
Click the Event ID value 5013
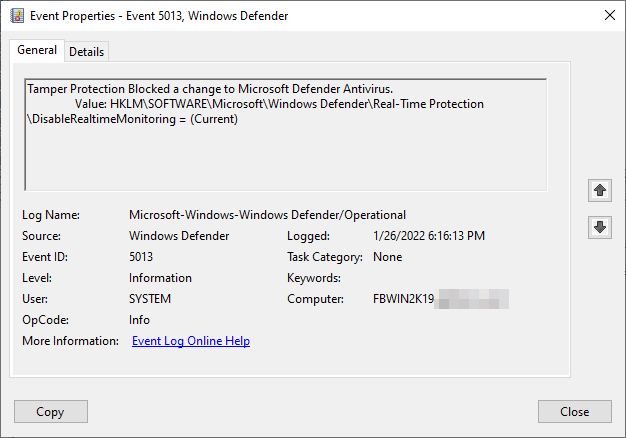[x=141, y=257]
